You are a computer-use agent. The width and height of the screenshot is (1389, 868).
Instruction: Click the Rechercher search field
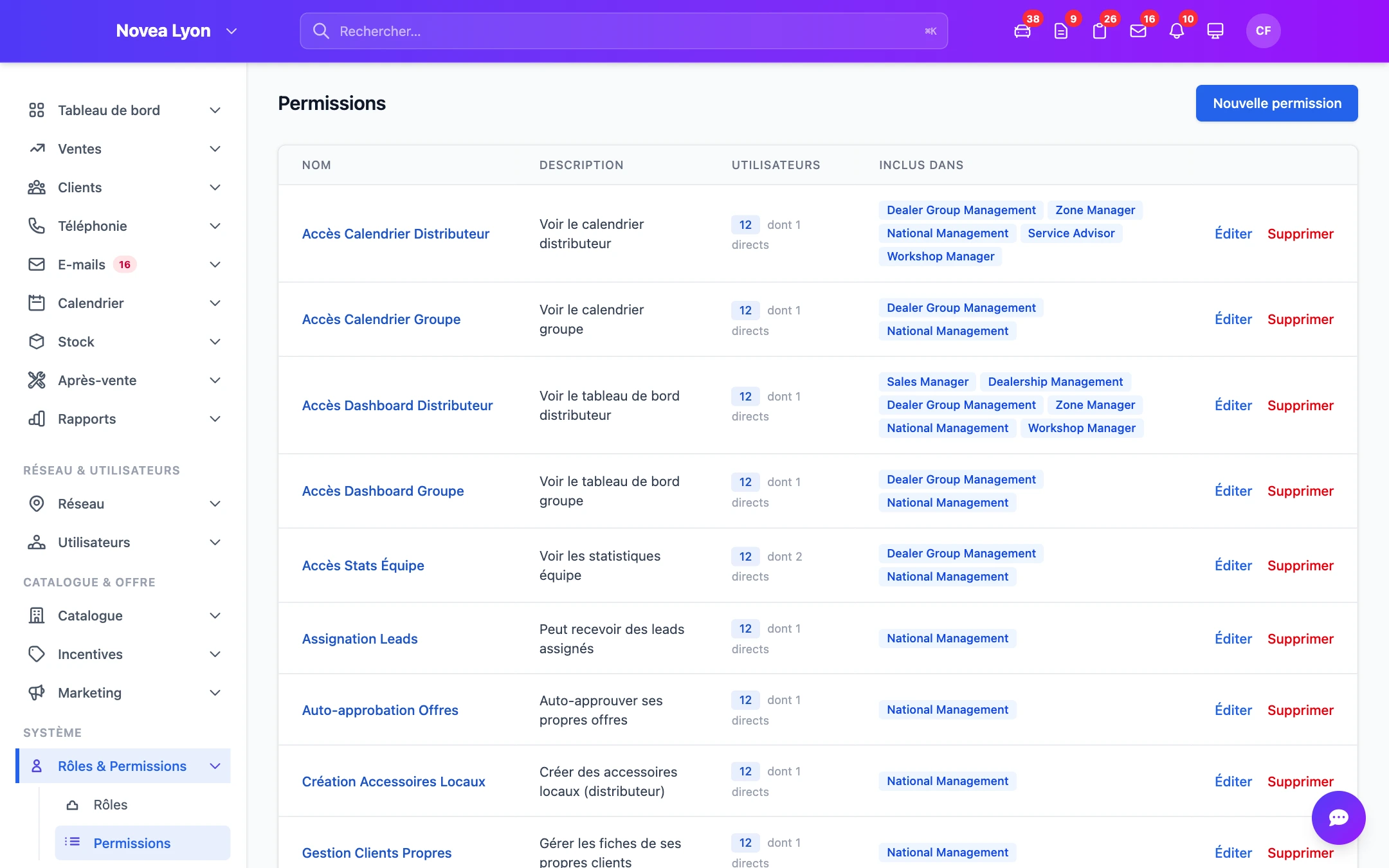click(624, 31)
